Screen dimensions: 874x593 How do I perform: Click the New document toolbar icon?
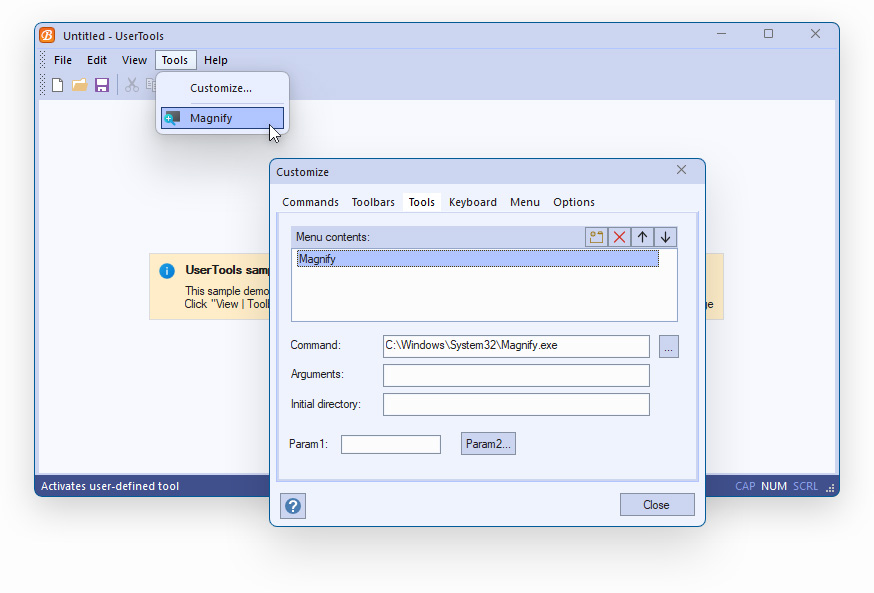coord(57,85)
